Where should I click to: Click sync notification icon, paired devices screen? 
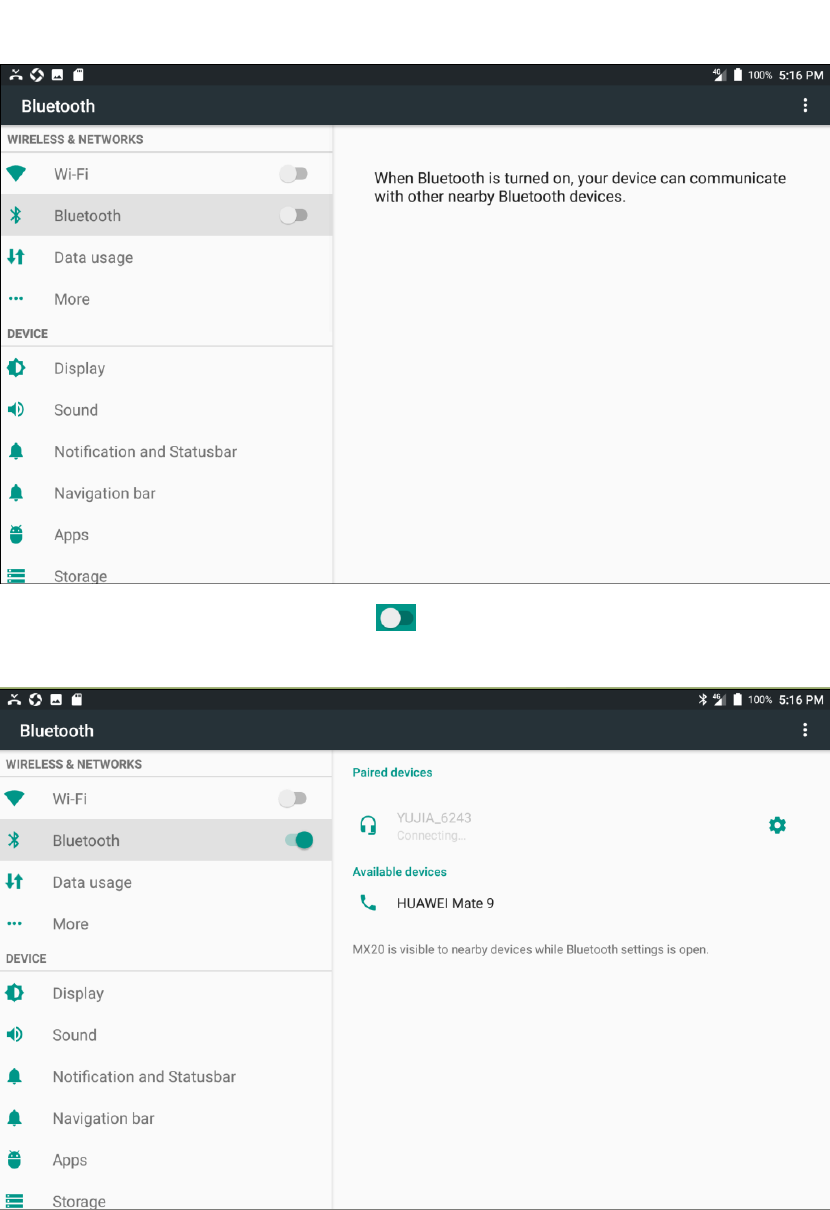[x=36, y=700]
